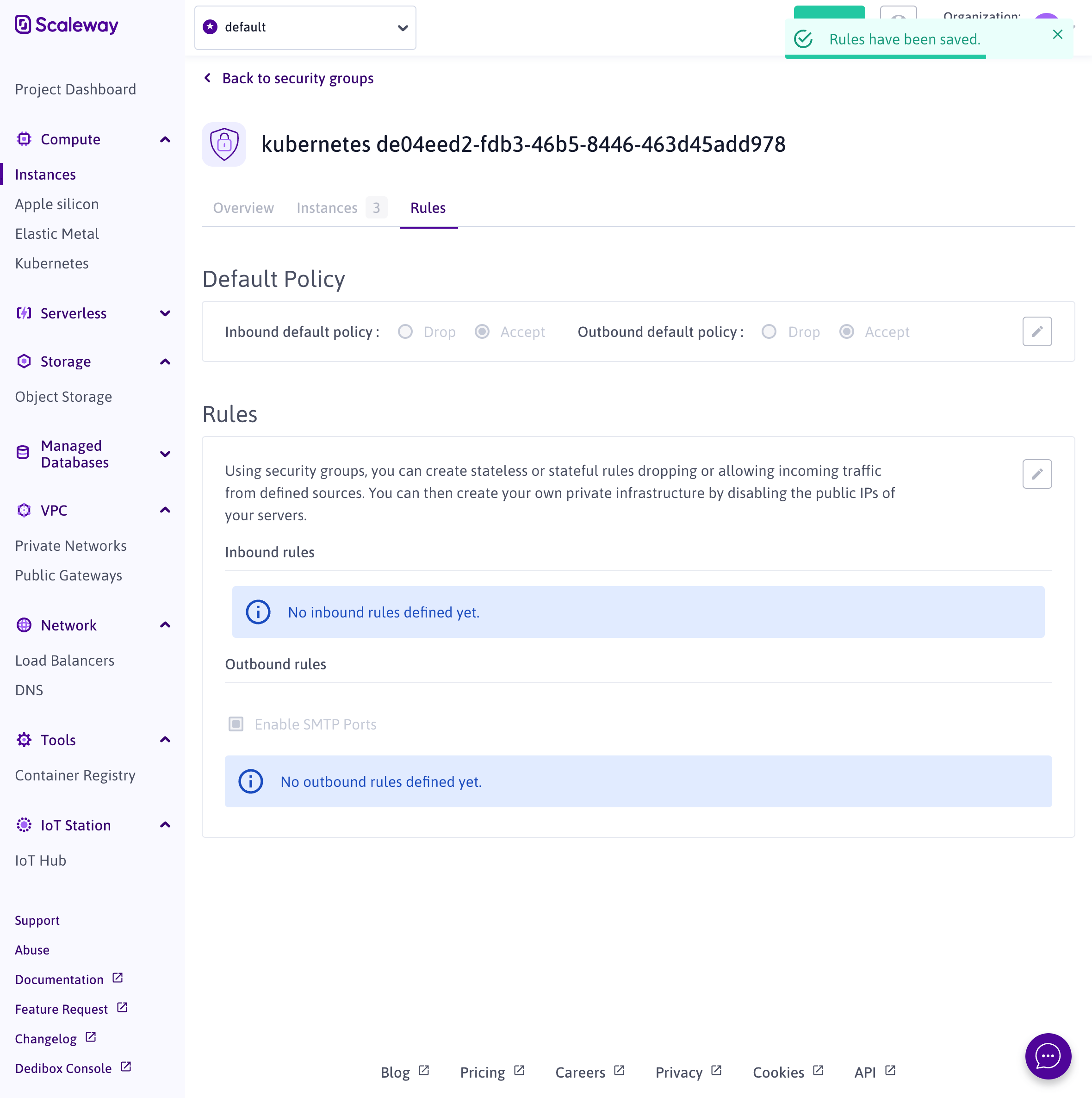Edit the Rules section with pencil icon
The width and height of the screenshot is (1092, 1098).
1036,474
